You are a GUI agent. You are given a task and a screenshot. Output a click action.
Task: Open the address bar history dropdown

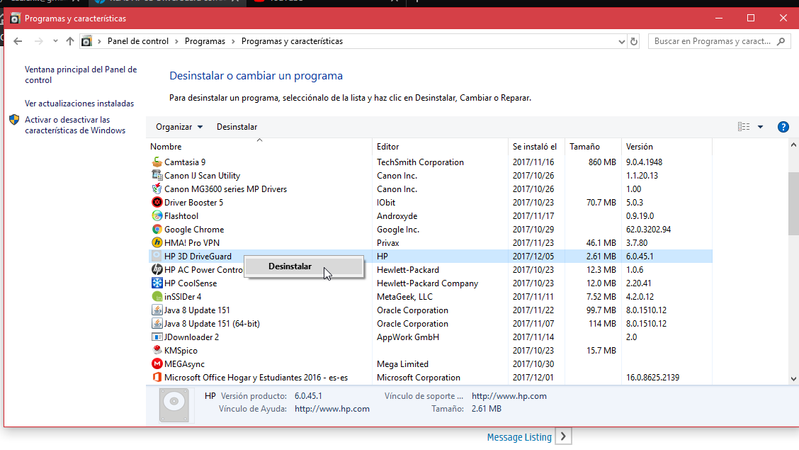point(619,42)
